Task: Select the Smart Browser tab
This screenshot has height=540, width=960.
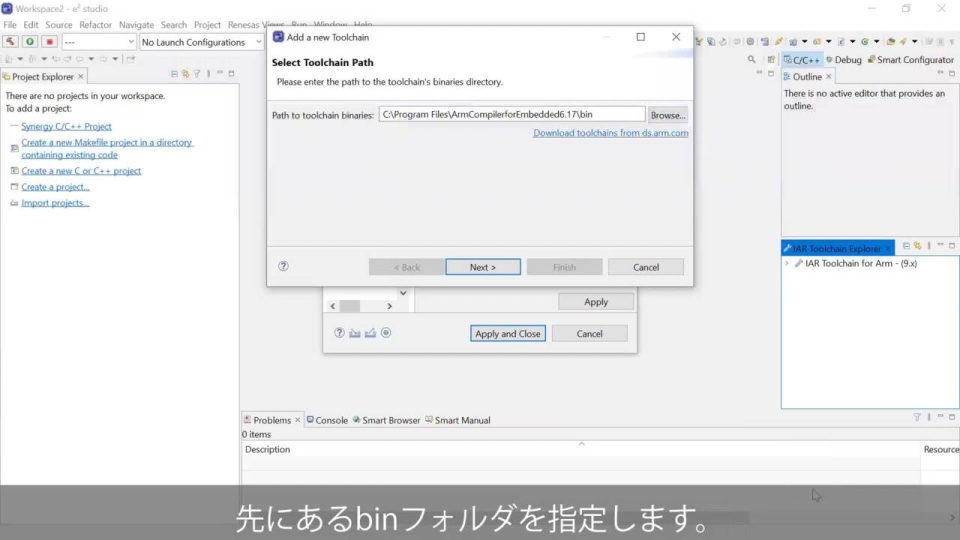Action: click(386, 420)
